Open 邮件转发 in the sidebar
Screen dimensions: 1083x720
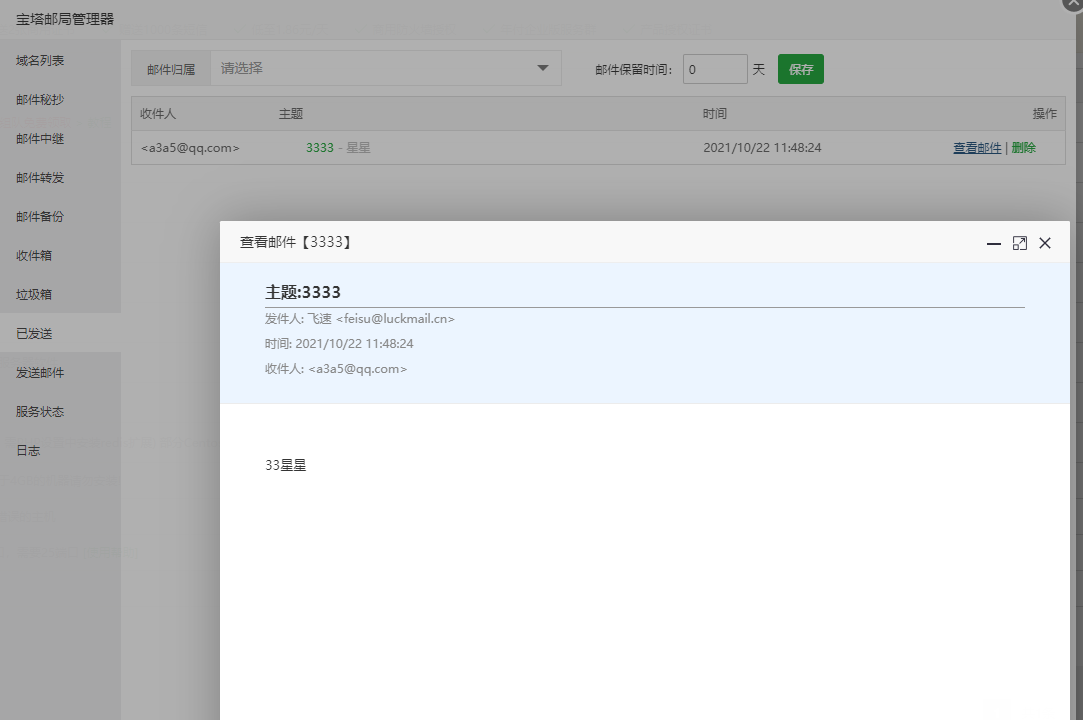pyautogui.click(x=40, y=178)
